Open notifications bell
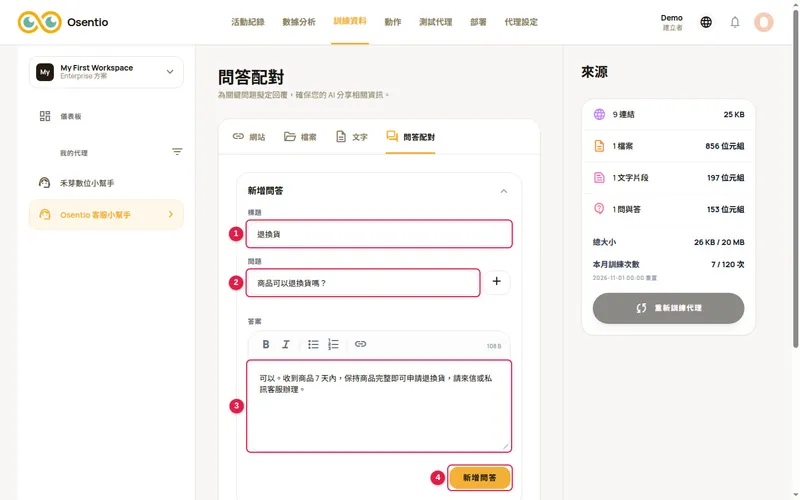 735,22
